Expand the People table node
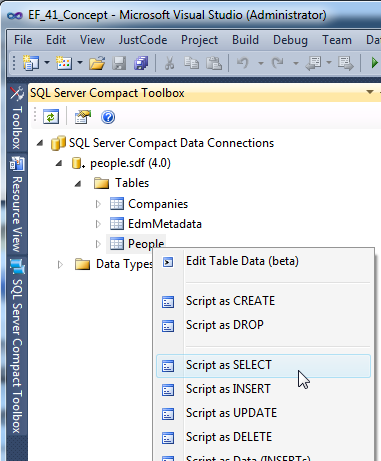 (98, 244)
